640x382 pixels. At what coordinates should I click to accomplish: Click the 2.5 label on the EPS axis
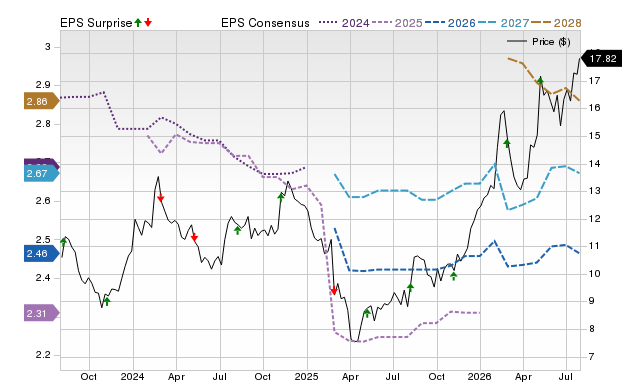(x=43, y=239)
